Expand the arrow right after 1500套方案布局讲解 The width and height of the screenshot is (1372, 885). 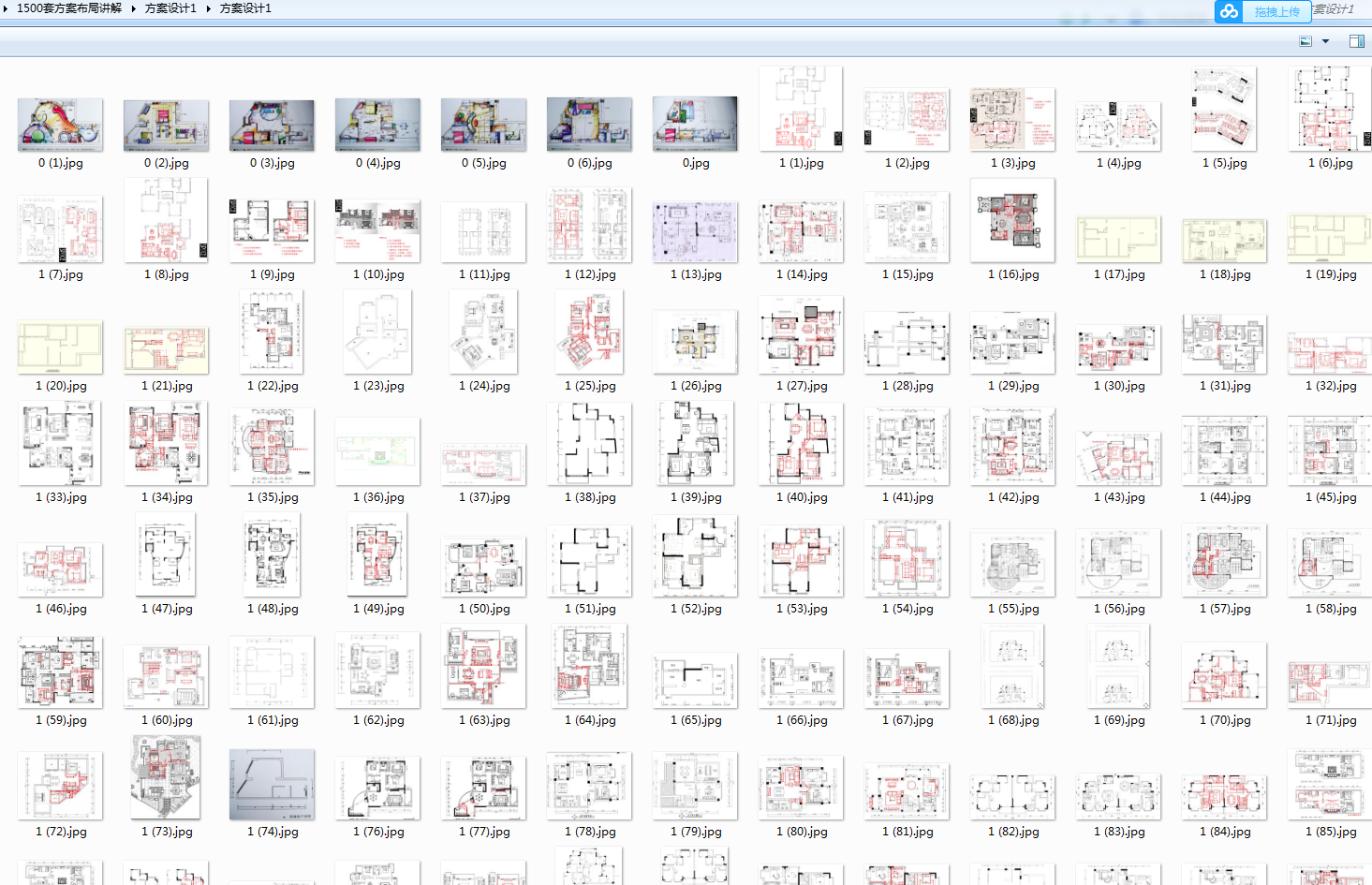[133, 8]
